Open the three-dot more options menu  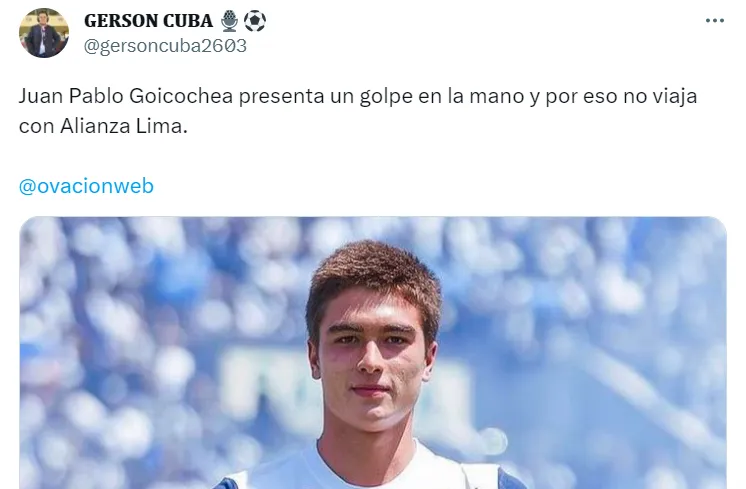[715, 21]
